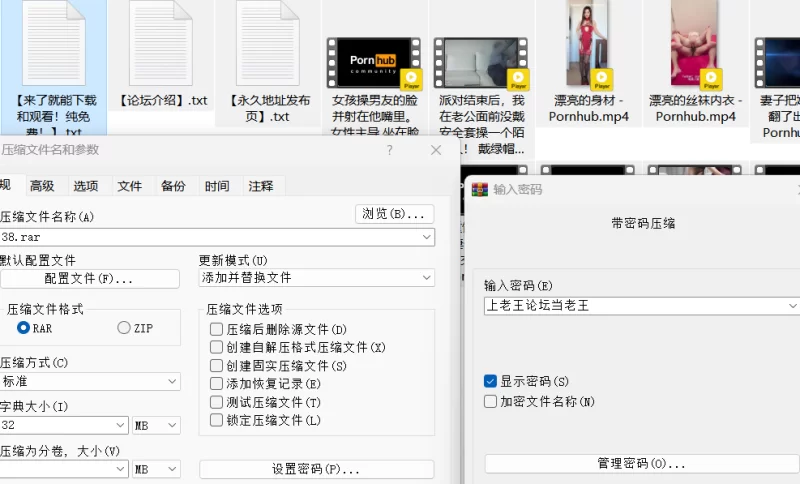The image size is (800, 484).
Task: Select the 漂亮的丝袜内衣 - Pornhub.mp4 video thumbnail
Action: click(695, 45)
